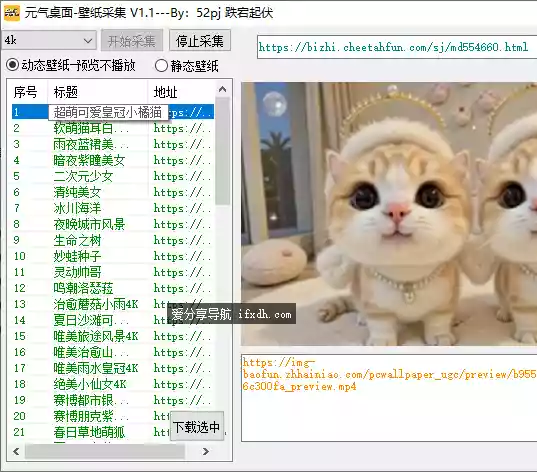Click the cat wallpaper preview image
537x472 pixels.
point(389,214)
